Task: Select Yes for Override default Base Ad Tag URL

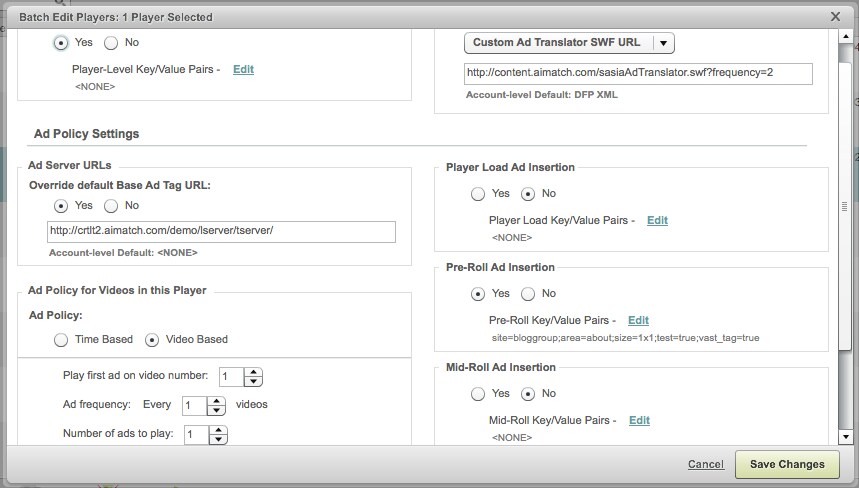Action: tap(62, 205)
